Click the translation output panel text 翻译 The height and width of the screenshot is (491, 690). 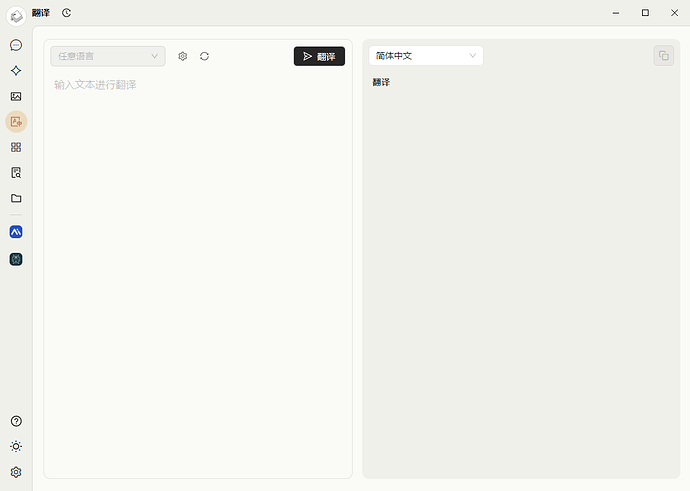point(381,82)
